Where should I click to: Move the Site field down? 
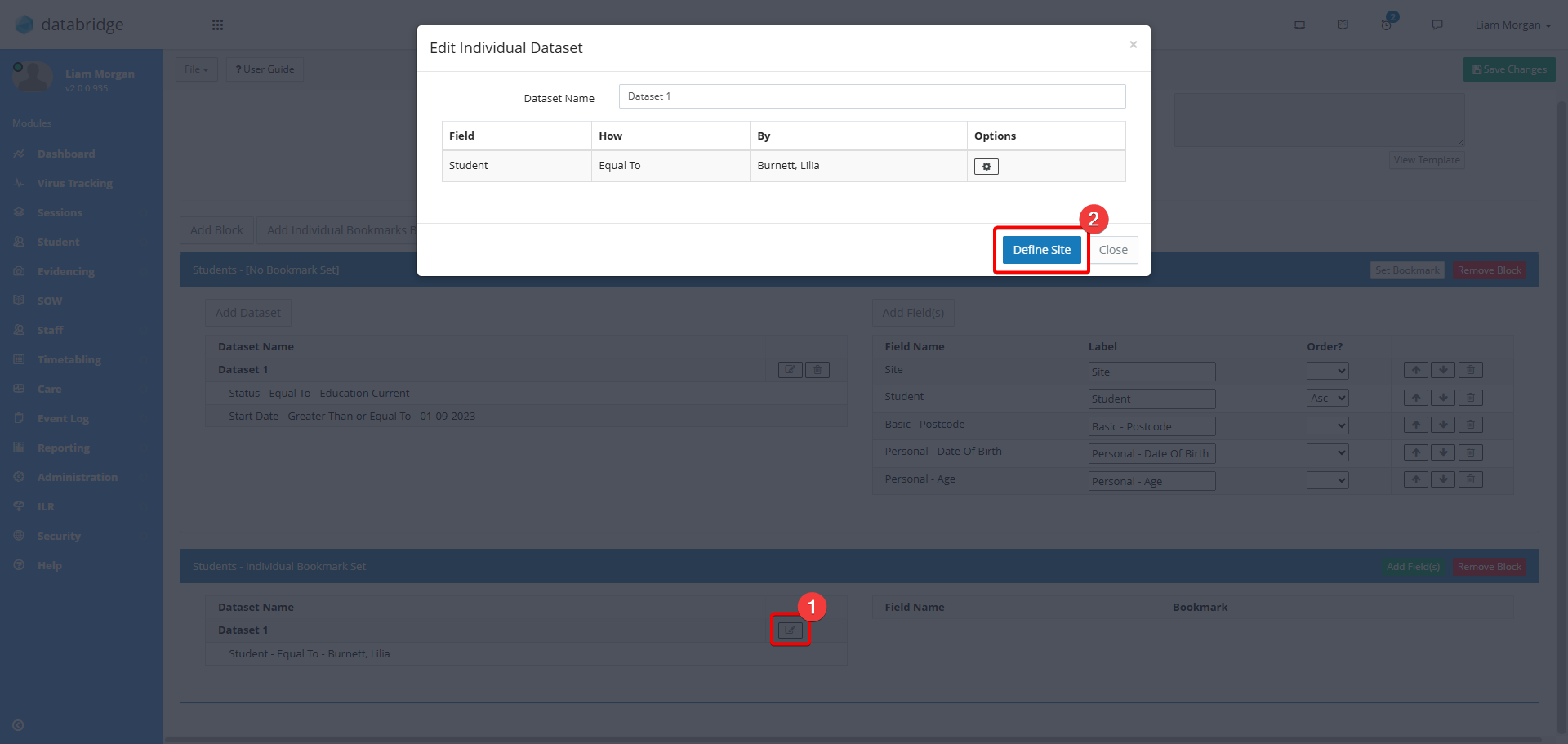pyautogui.click(x=1443, y=370)
